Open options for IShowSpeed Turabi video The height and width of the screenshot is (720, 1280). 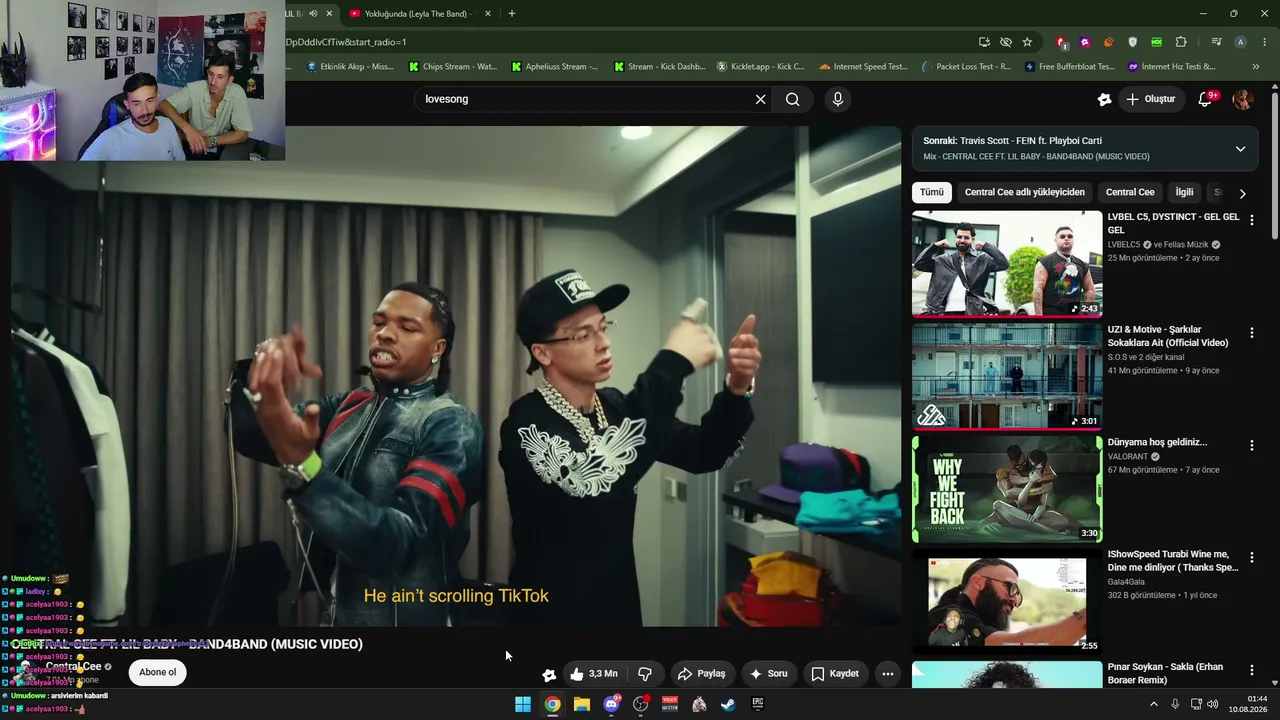[x=1251, y=558]
